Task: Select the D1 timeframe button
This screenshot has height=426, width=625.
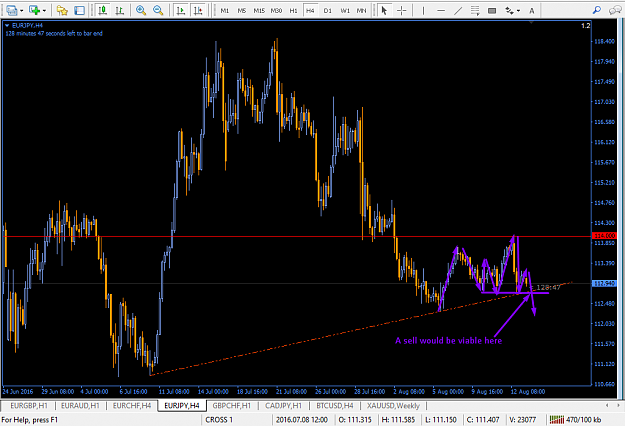Action: (x=328, y=10)
